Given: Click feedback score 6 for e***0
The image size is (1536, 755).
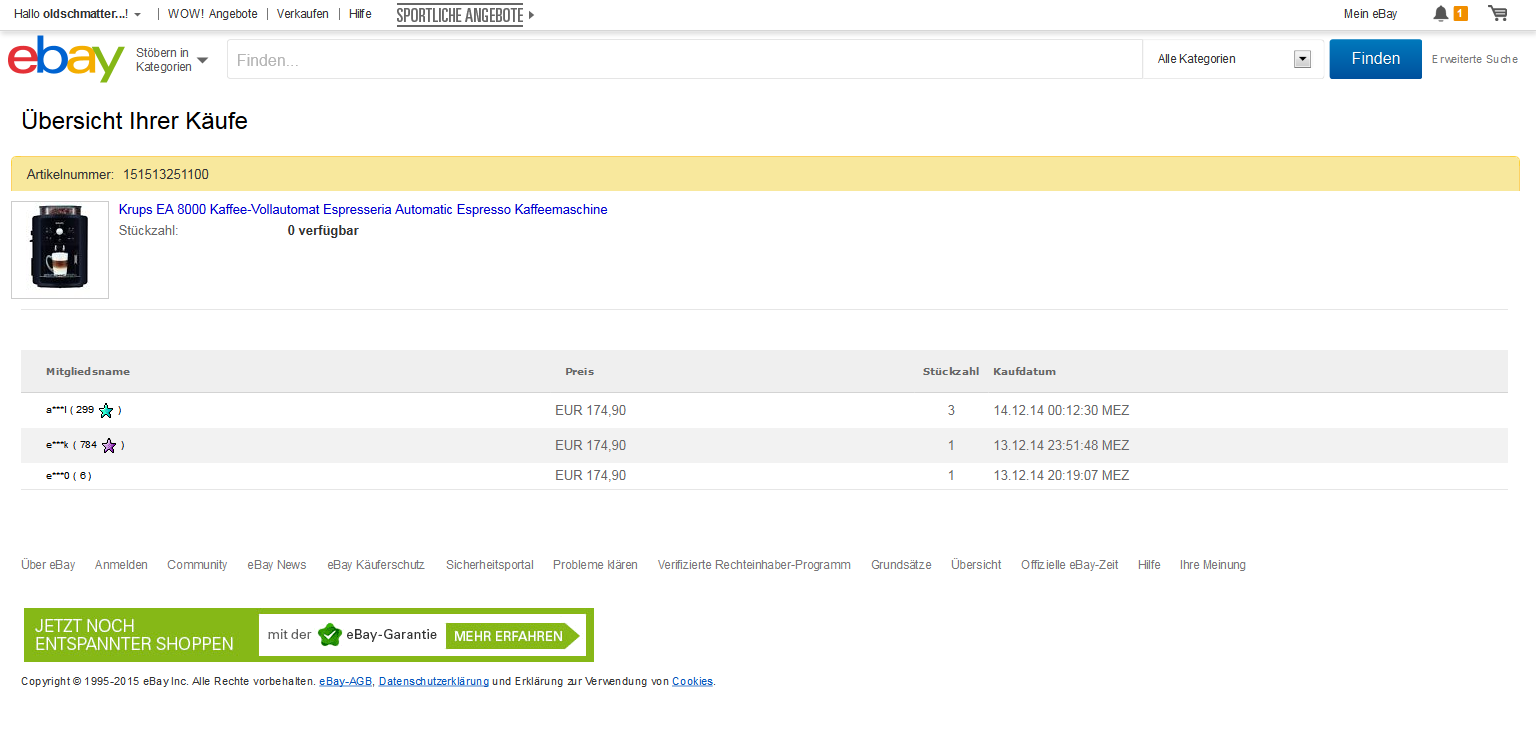Looking at the screenshot, I should [x=83, y=476].
